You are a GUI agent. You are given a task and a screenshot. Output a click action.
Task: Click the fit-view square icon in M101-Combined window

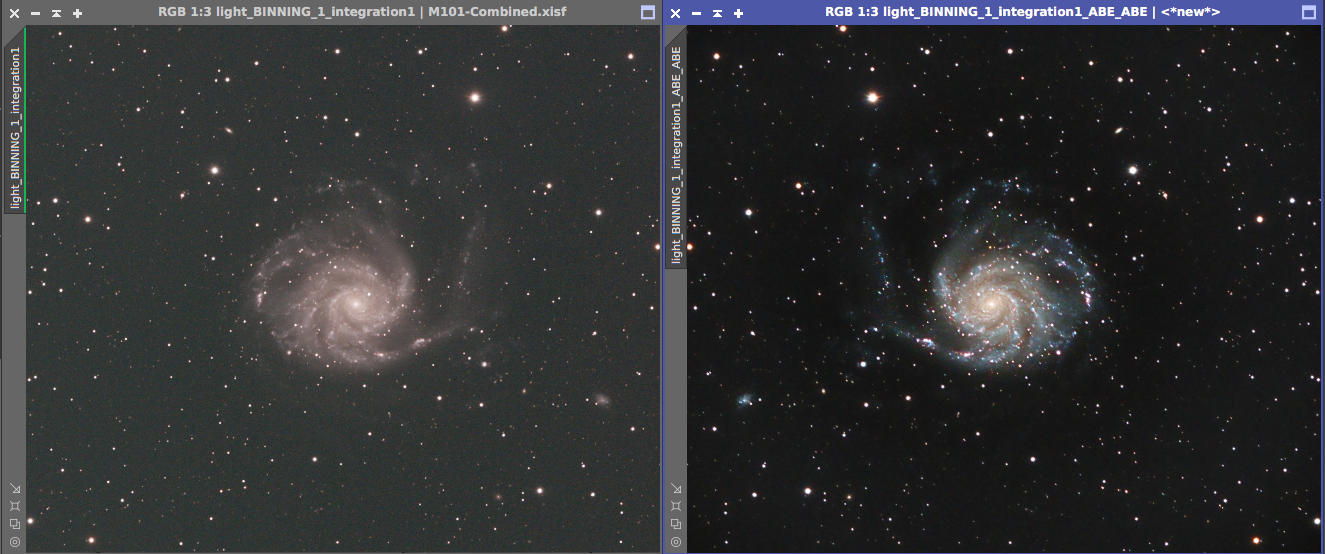tap(15, 506)
